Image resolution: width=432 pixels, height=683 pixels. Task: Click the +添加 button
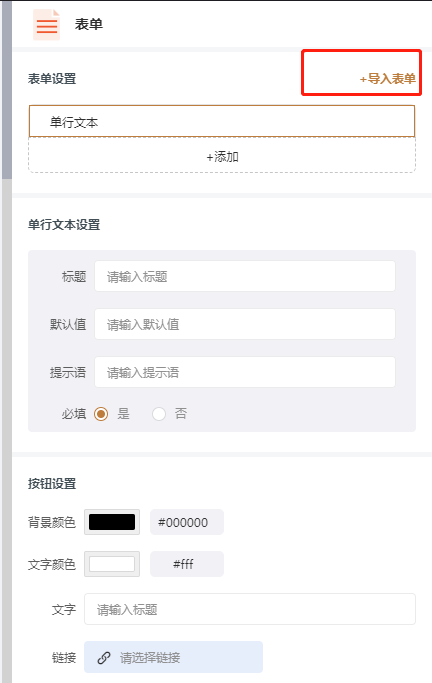point(222,156)
